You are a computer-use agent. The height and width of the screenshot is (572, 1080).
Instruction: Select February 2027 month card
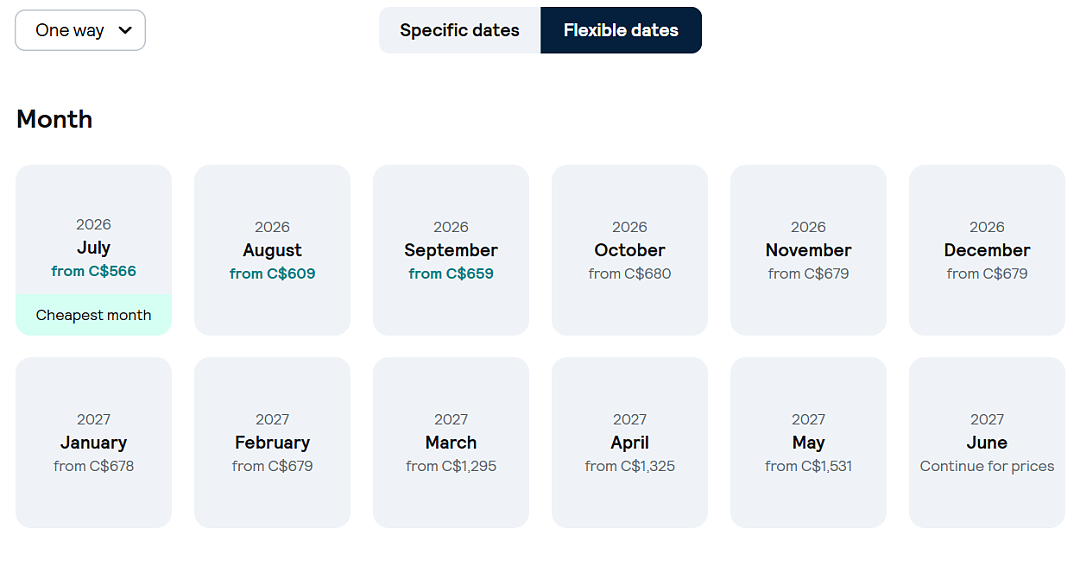[x=272, y=442]
